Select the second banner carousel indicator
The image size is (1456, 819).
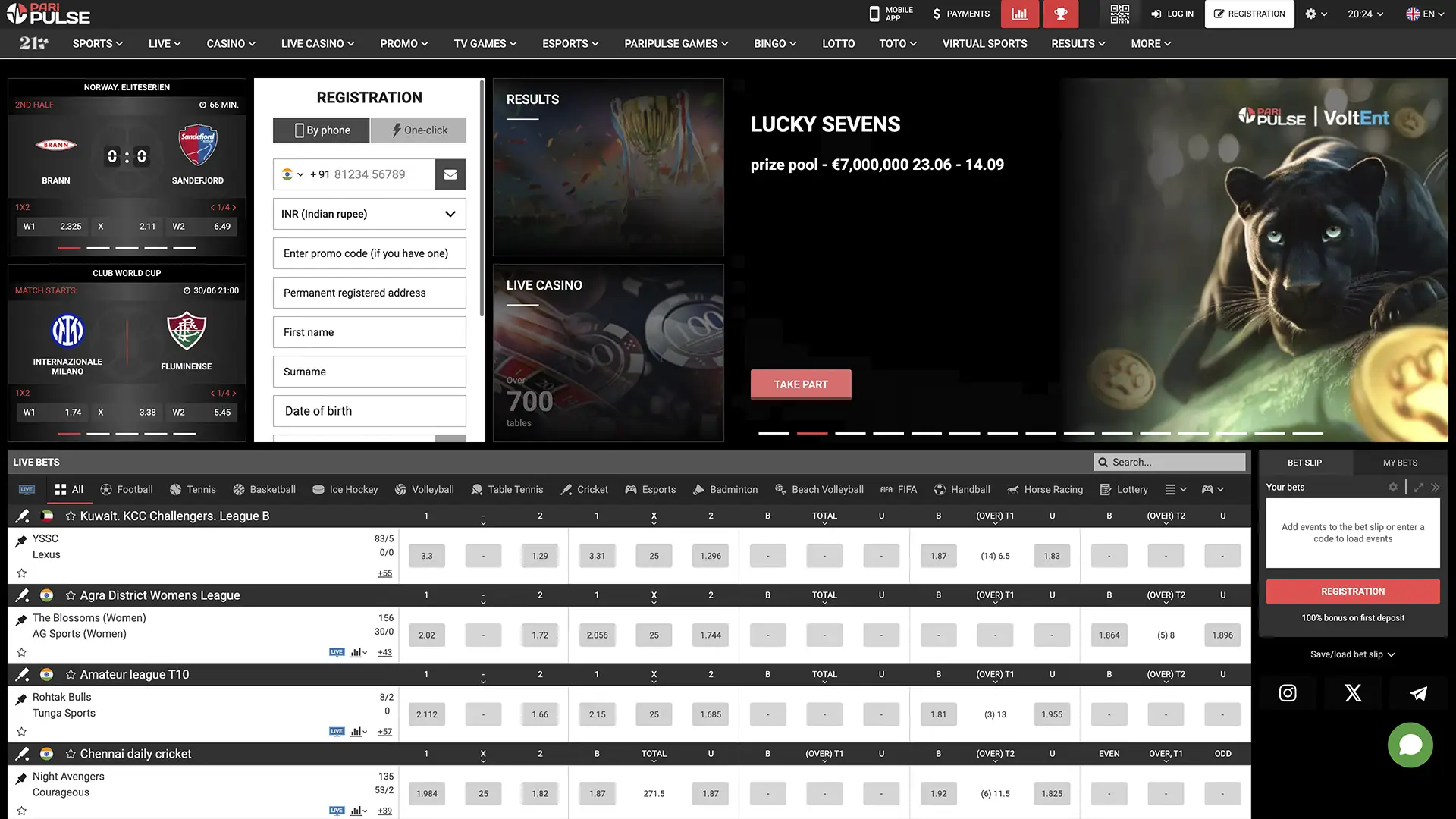(812, 433)
